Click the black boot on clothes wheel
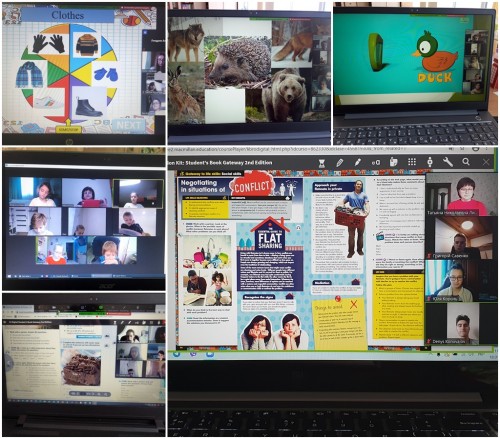This screenshot has height=439, width=500. pyautogui.click(x=88, y=106)
